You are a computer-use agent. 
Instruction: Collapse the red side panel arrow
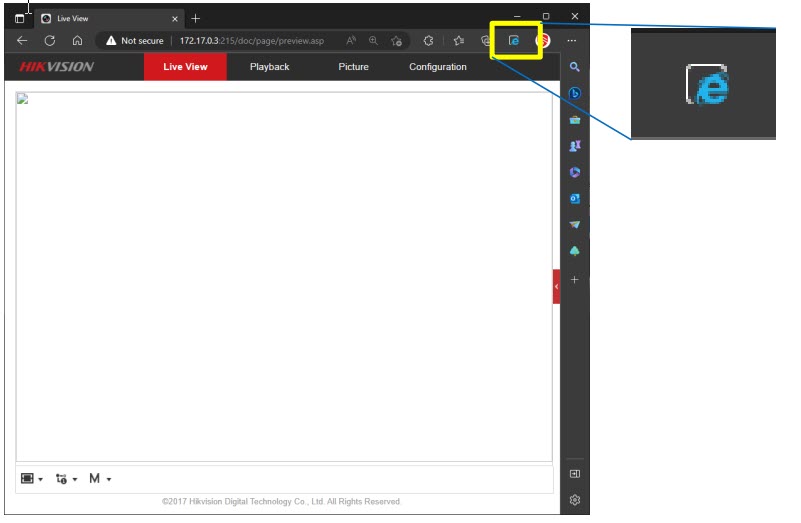click(557, 286)
